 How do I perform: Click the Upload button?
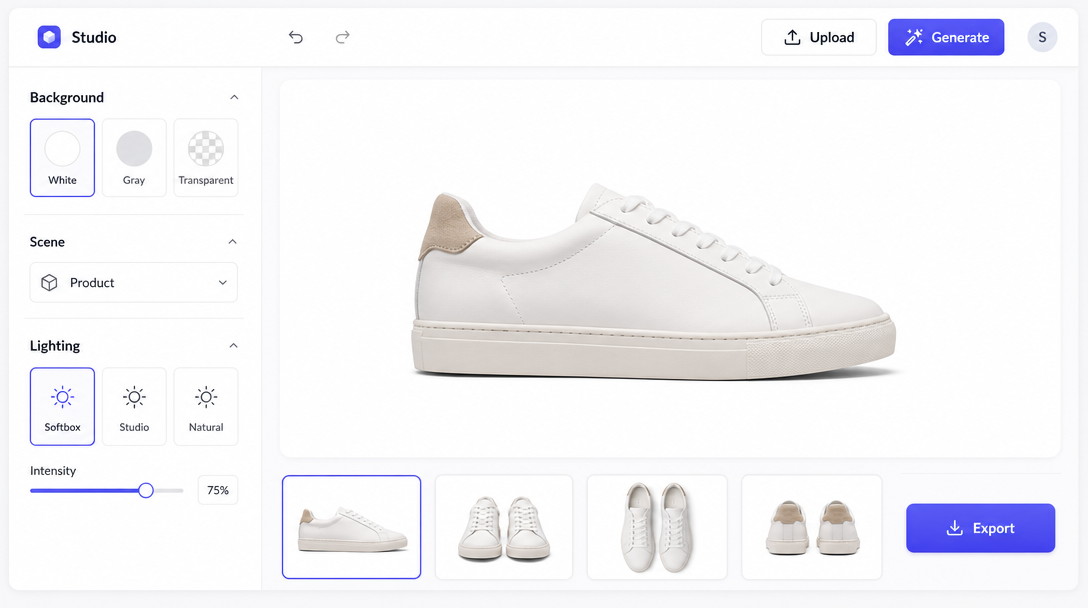pos(819,37)
